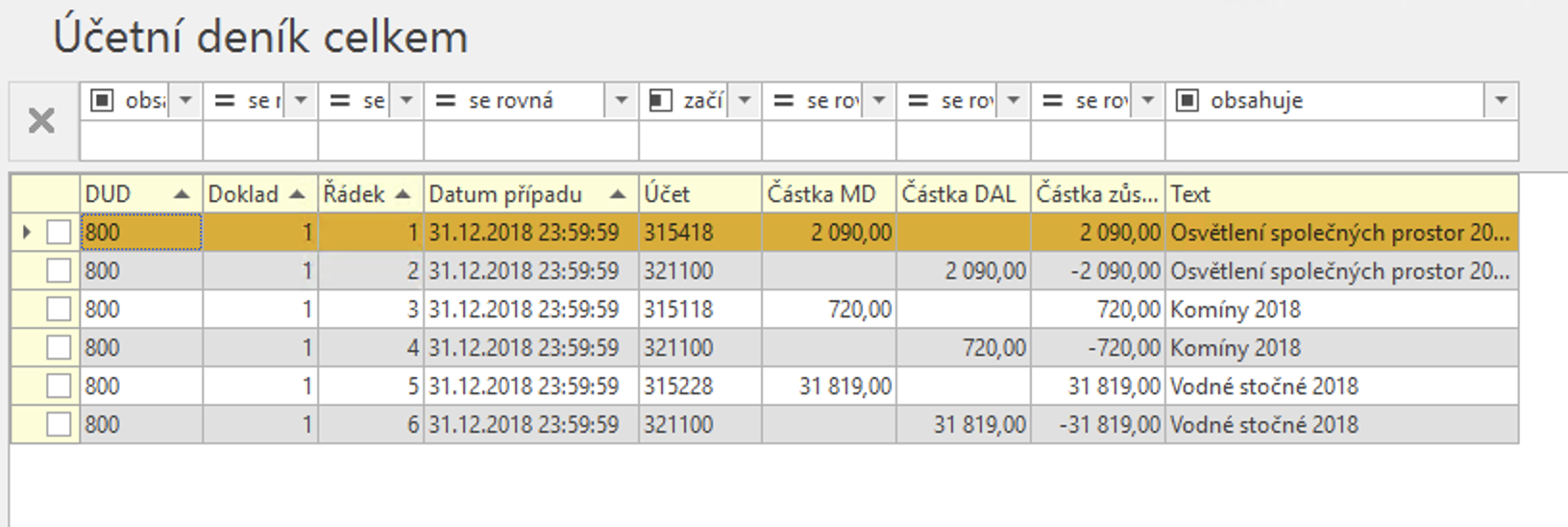The width and height of the screenshot is (1568, 527).
Task: Open the Částka MD filter operator dropdown
Action: coord(878,101)
